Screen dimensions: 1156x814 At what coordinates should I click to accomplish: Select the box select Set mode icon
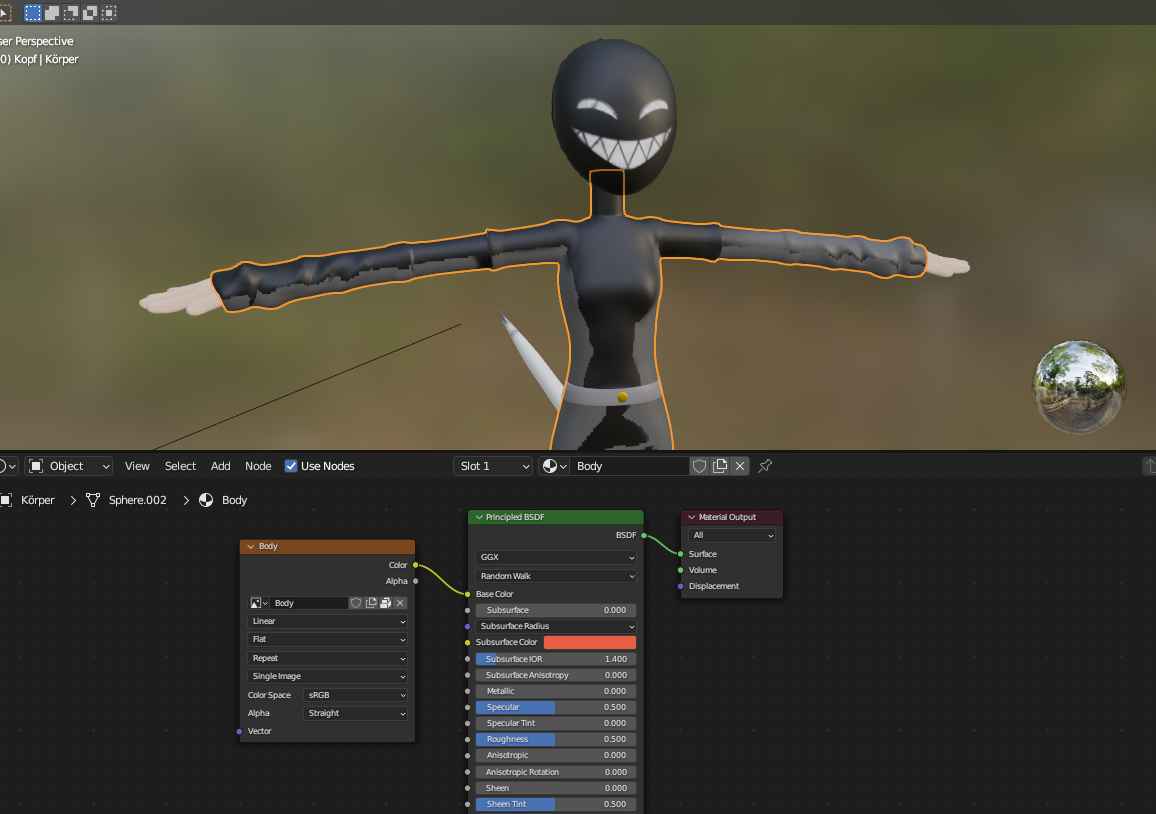coord(33,12)
